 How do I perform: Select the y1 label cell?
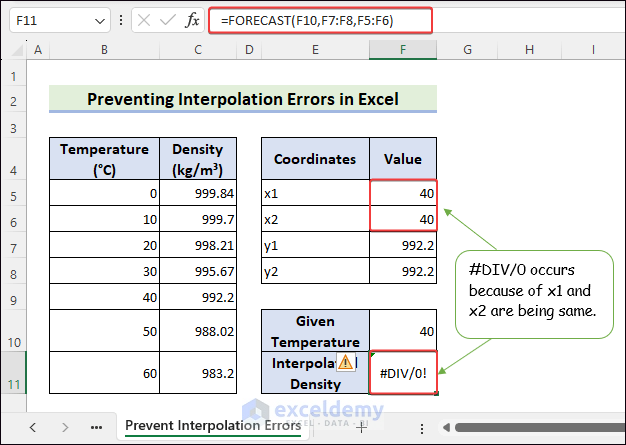click(315, 245)
